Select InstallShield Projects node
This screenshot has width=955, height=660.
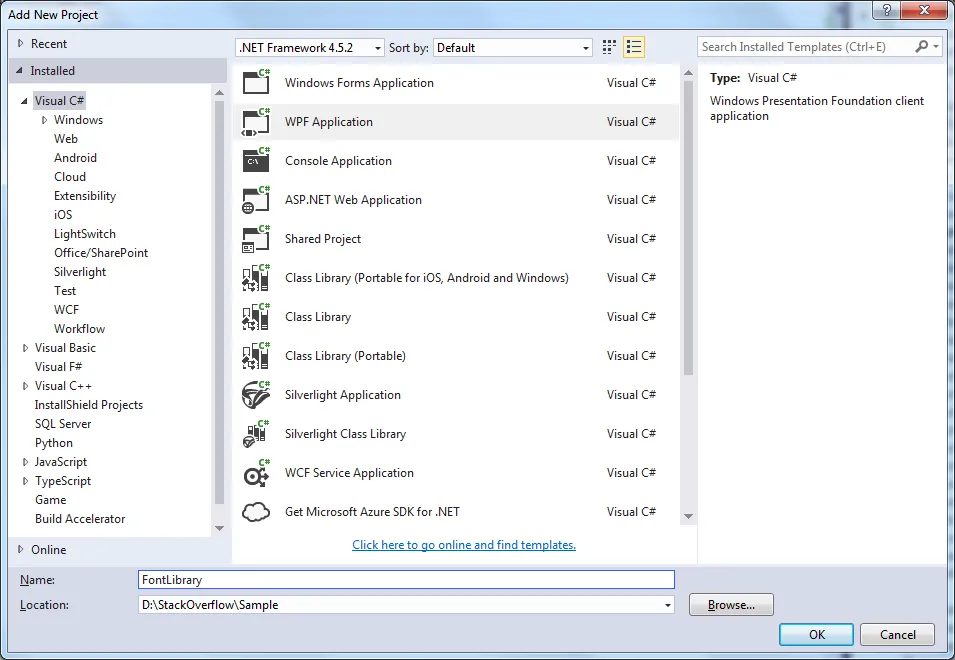pos(89,405)
